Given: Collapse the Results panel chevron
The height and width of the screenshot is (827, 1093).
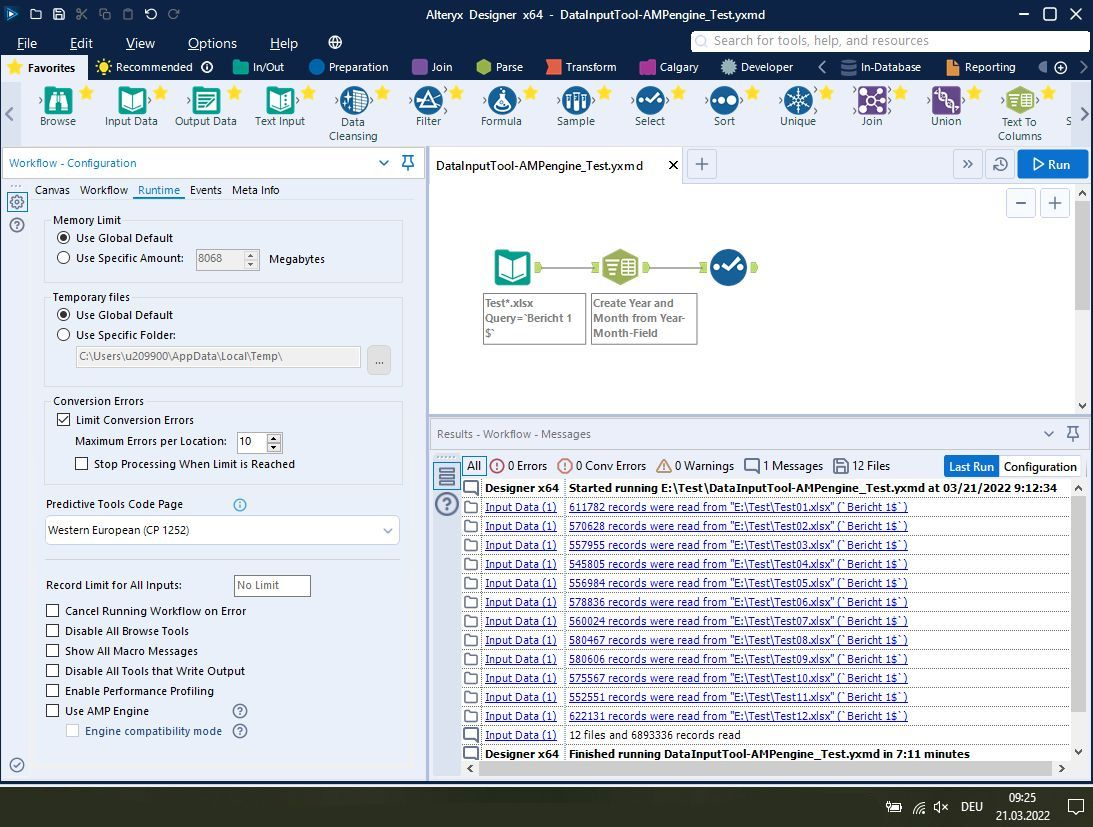Looking at the screenshot, I should point(1048,434).
